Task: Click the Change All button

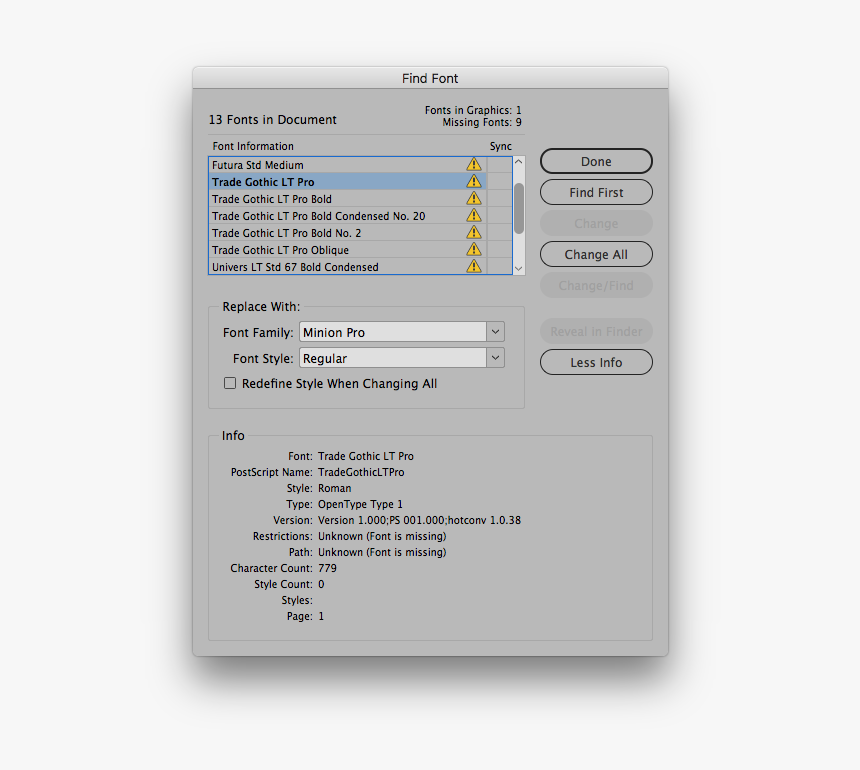Action: [596, 254]
